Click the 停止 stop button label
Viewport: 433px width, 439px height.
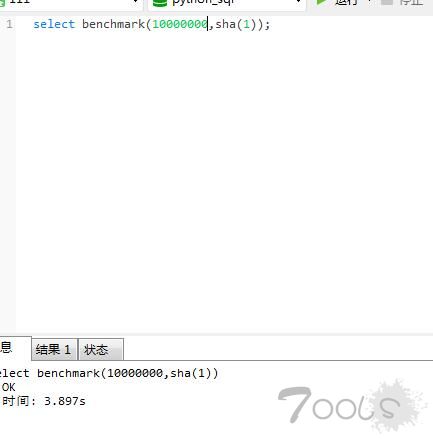[x=411, y=2]
